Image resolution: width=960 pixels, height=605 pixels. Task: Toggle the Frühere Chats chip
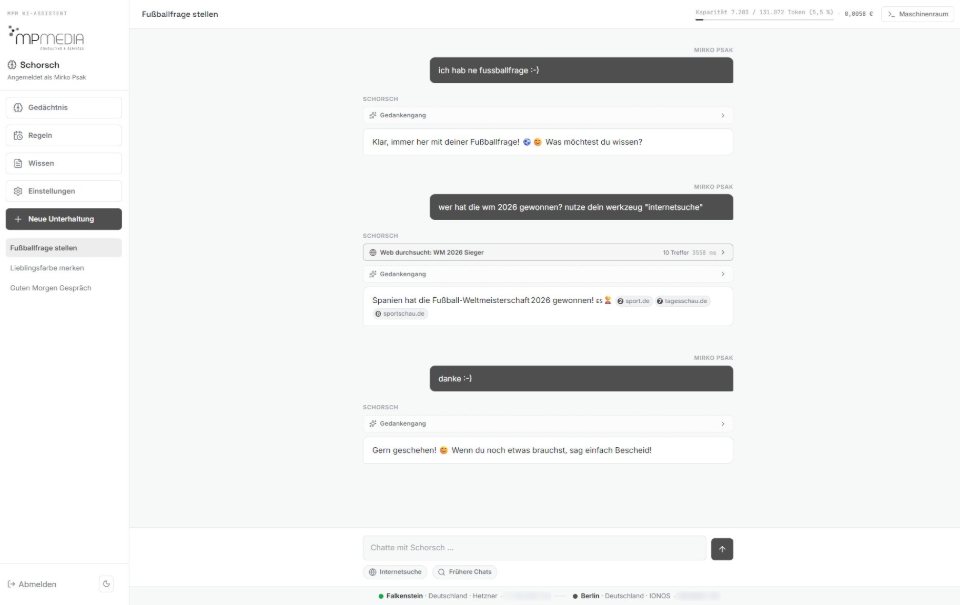pyautogui.click(x=464, y=572)
